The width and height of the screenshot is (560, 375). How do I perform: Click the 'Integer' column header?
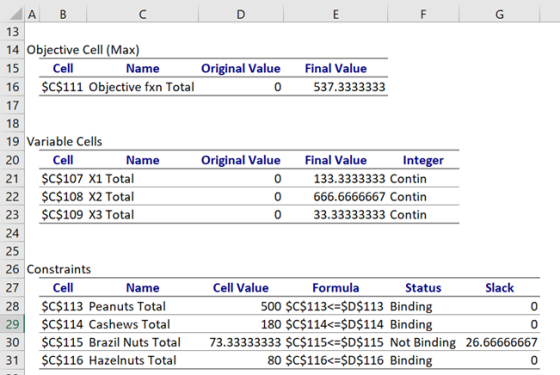[423, 160]
